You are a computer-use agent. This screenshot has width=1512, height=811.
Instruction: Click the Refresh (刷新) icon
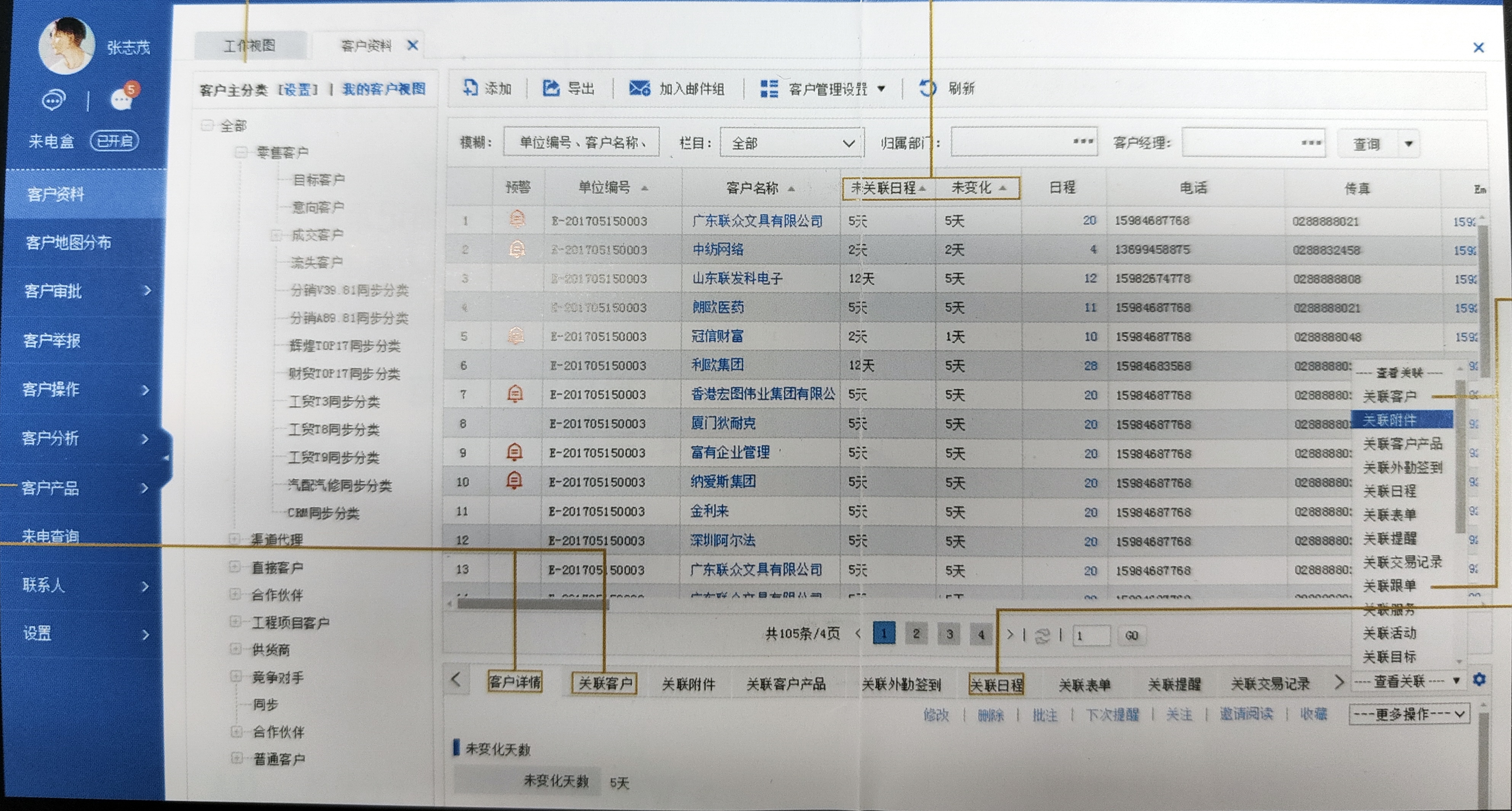coord(928,88)
